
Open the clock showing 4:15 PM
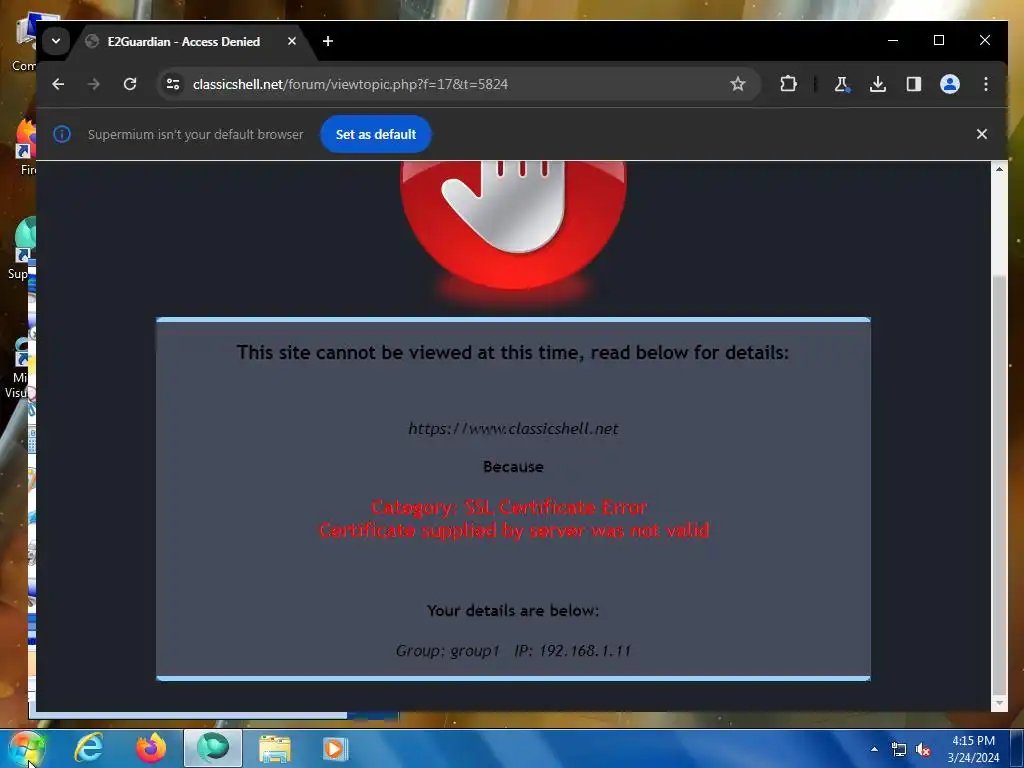973,749
